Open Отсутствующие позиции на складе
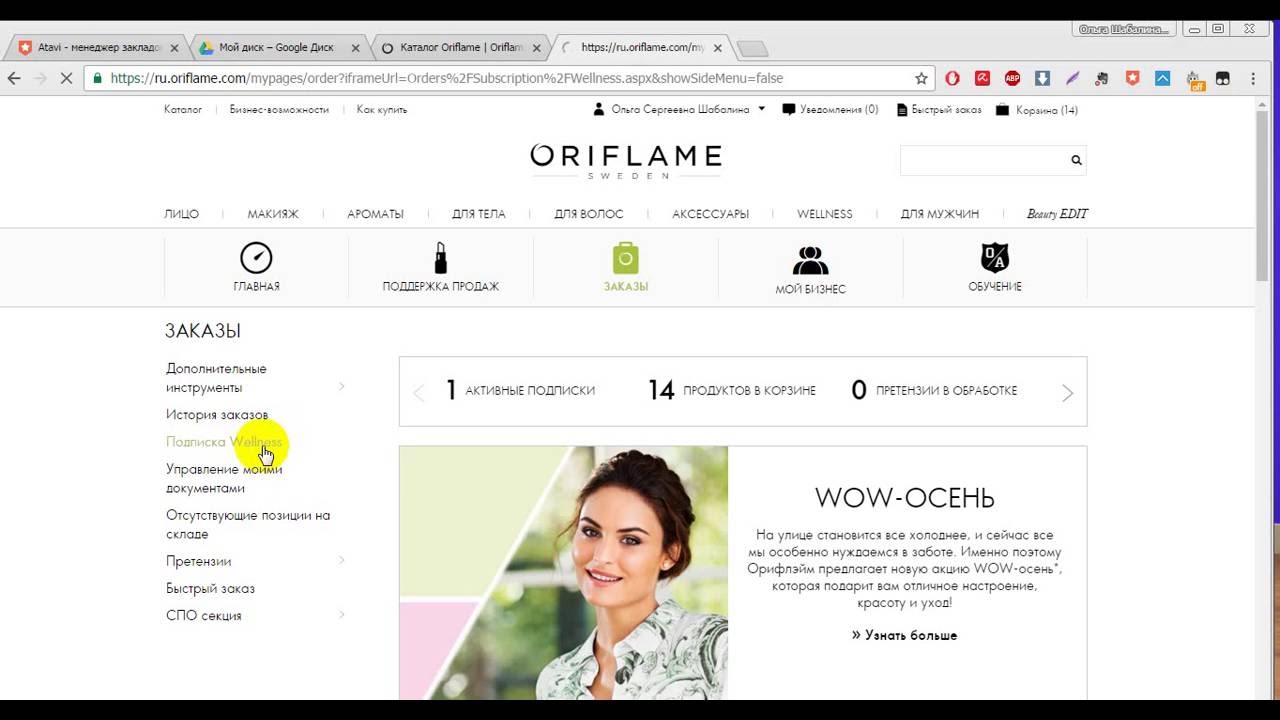The height and width of the screenshot is (720, 1280). pos(248,524)
